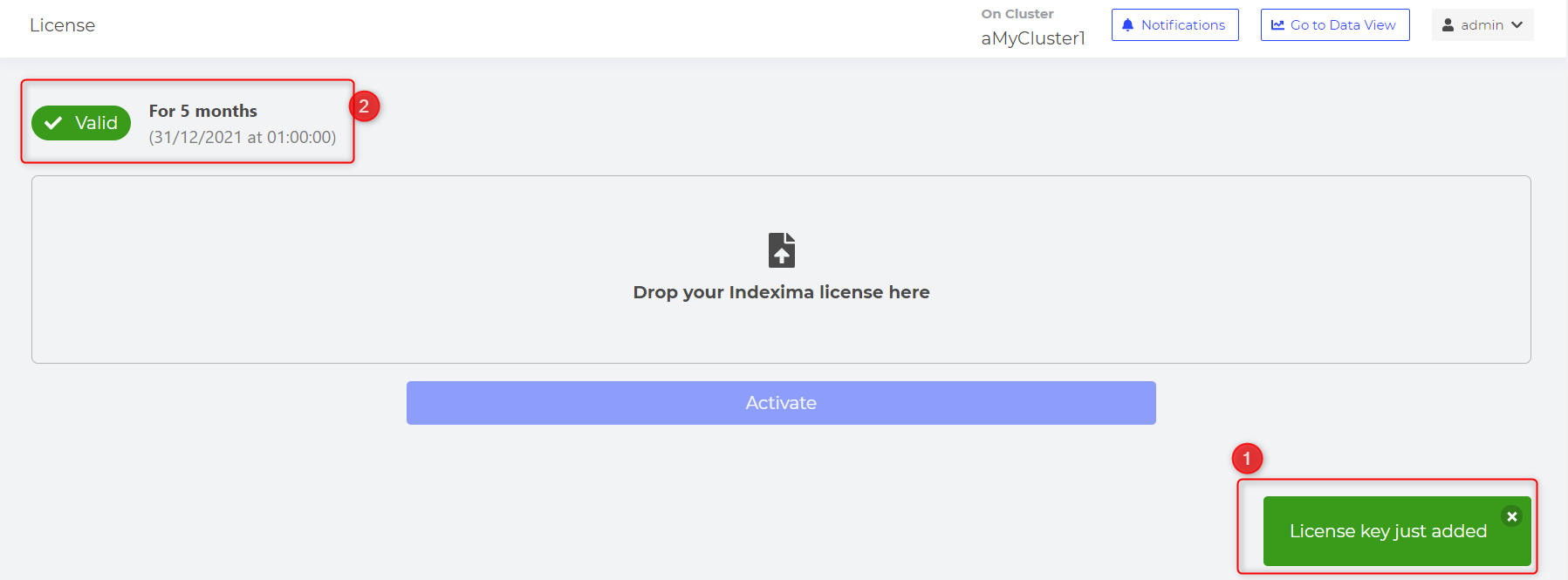Click red annotation marker number 2

(364, 106)
